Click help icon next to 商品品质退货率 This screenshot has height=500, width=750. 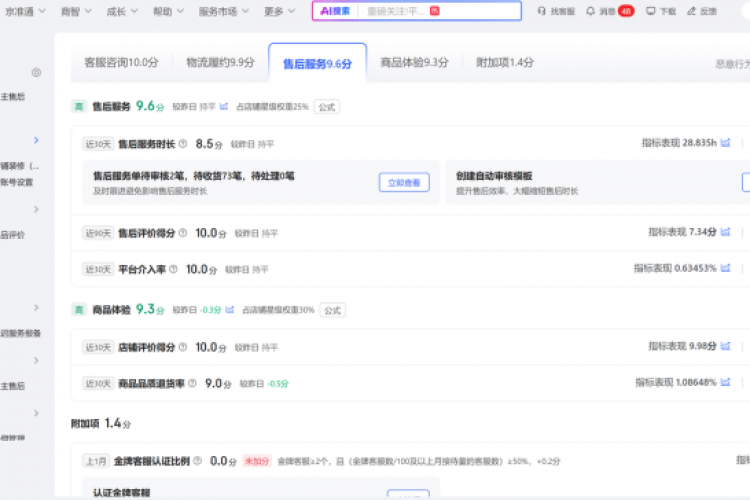click(192, 383)
